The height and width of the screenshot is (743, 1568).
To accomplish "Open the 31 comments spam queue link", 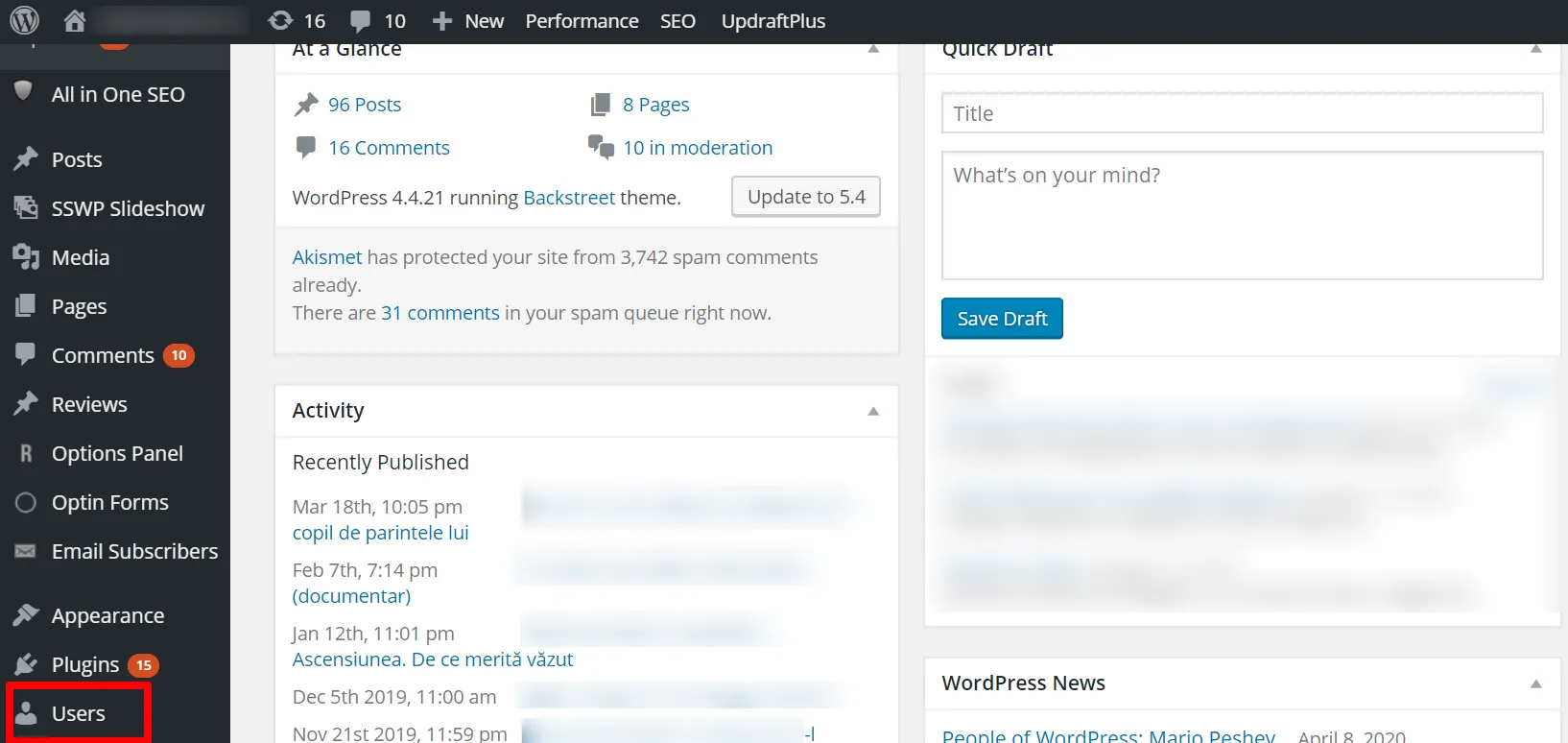I will coord(440,313).
